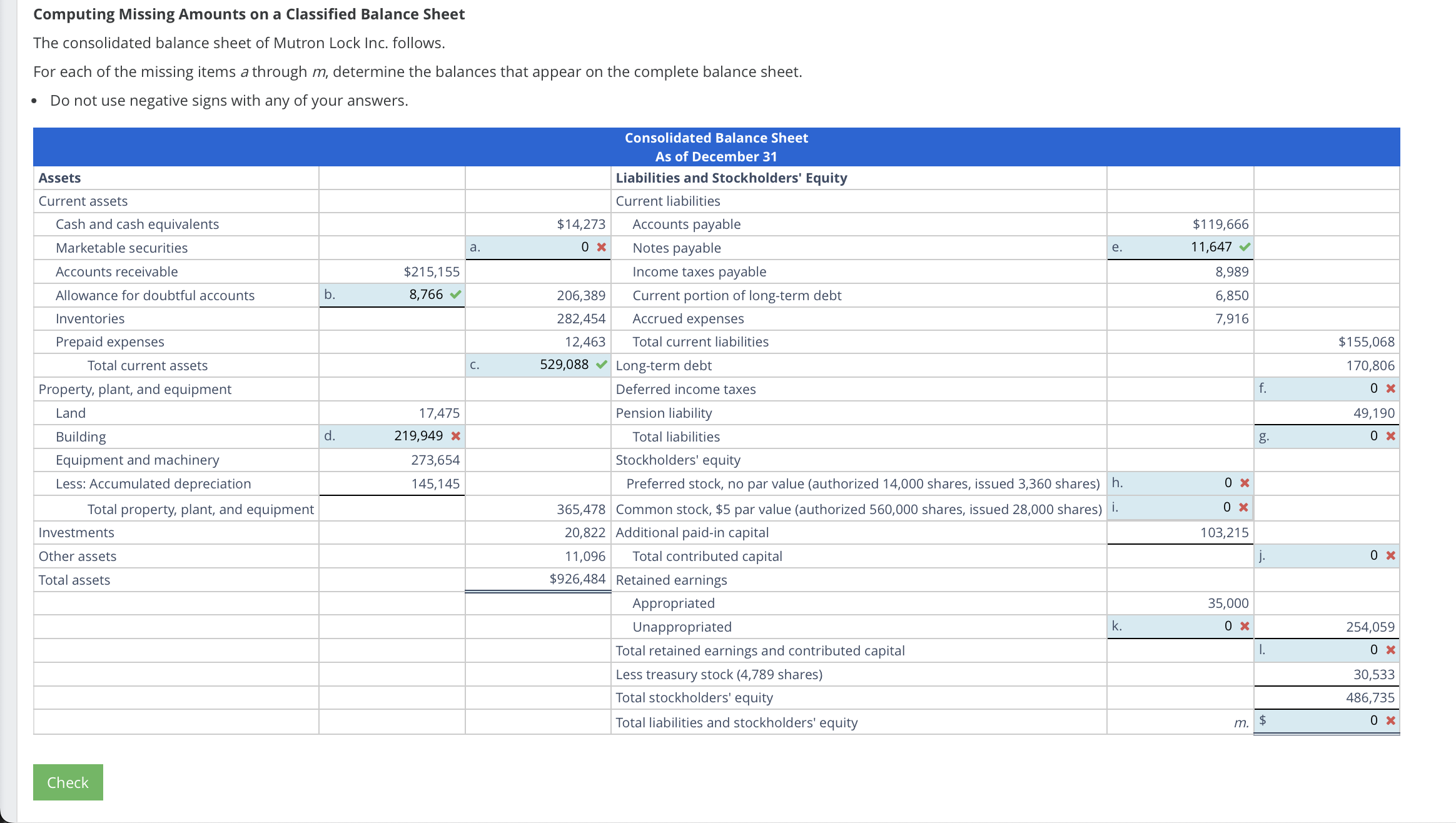Select input field k for Unappropriated amount
This screenshot has width=1456, height=823.
pyautogui.click(x=1182, y=626)
